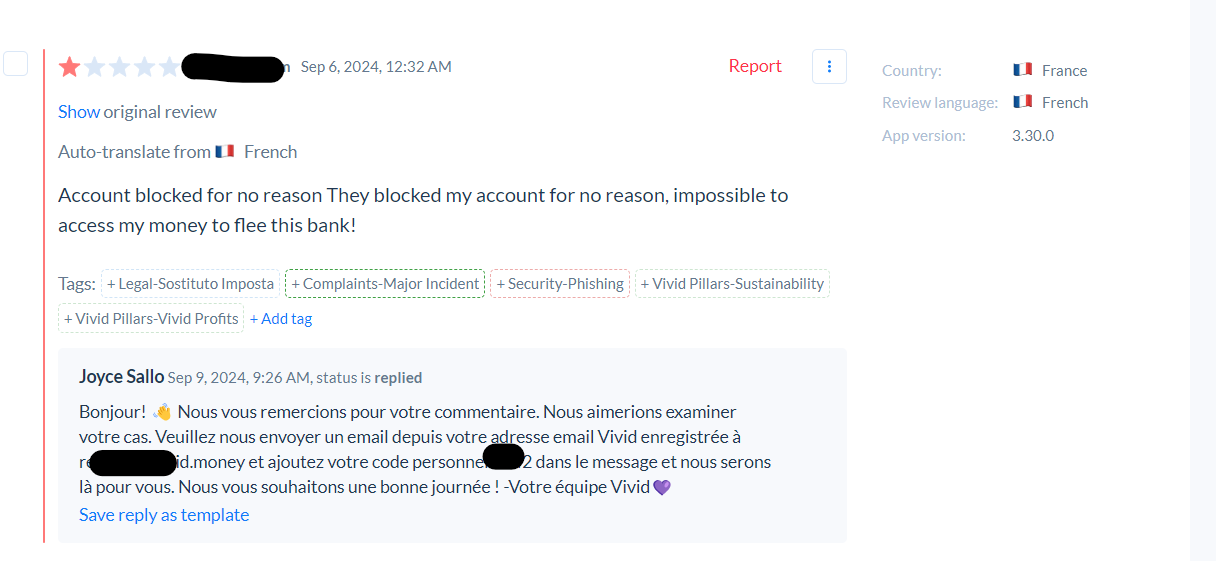Select the review checkbox

(15, 63)
